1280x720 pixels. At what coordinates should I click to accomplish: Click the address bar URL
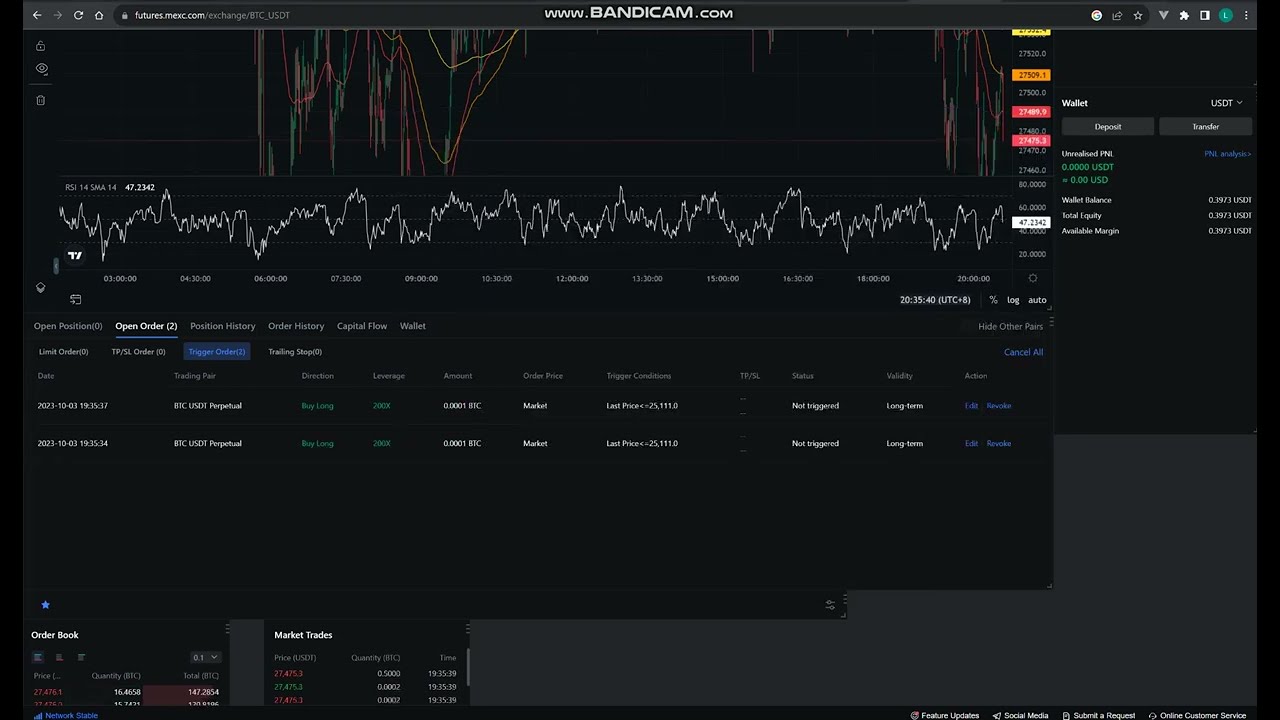click(x=212, y=15)
